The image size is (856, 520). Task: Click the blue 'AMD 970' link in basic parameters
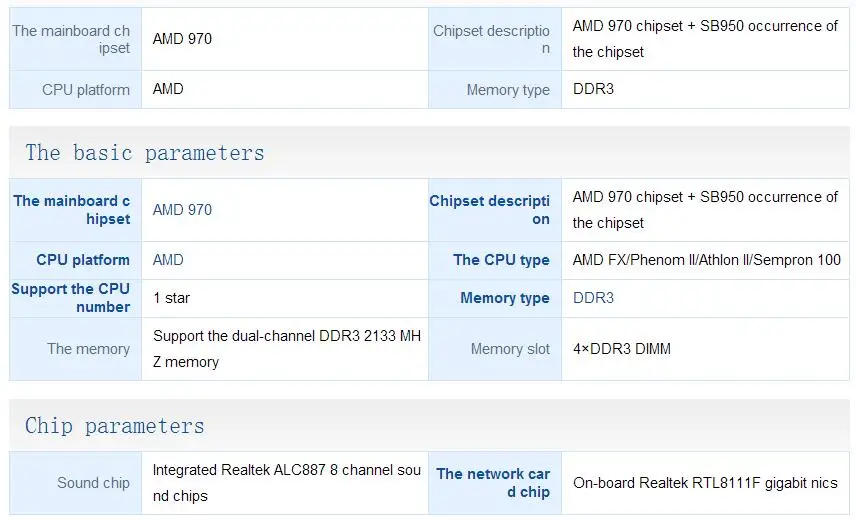pos(182,210)
